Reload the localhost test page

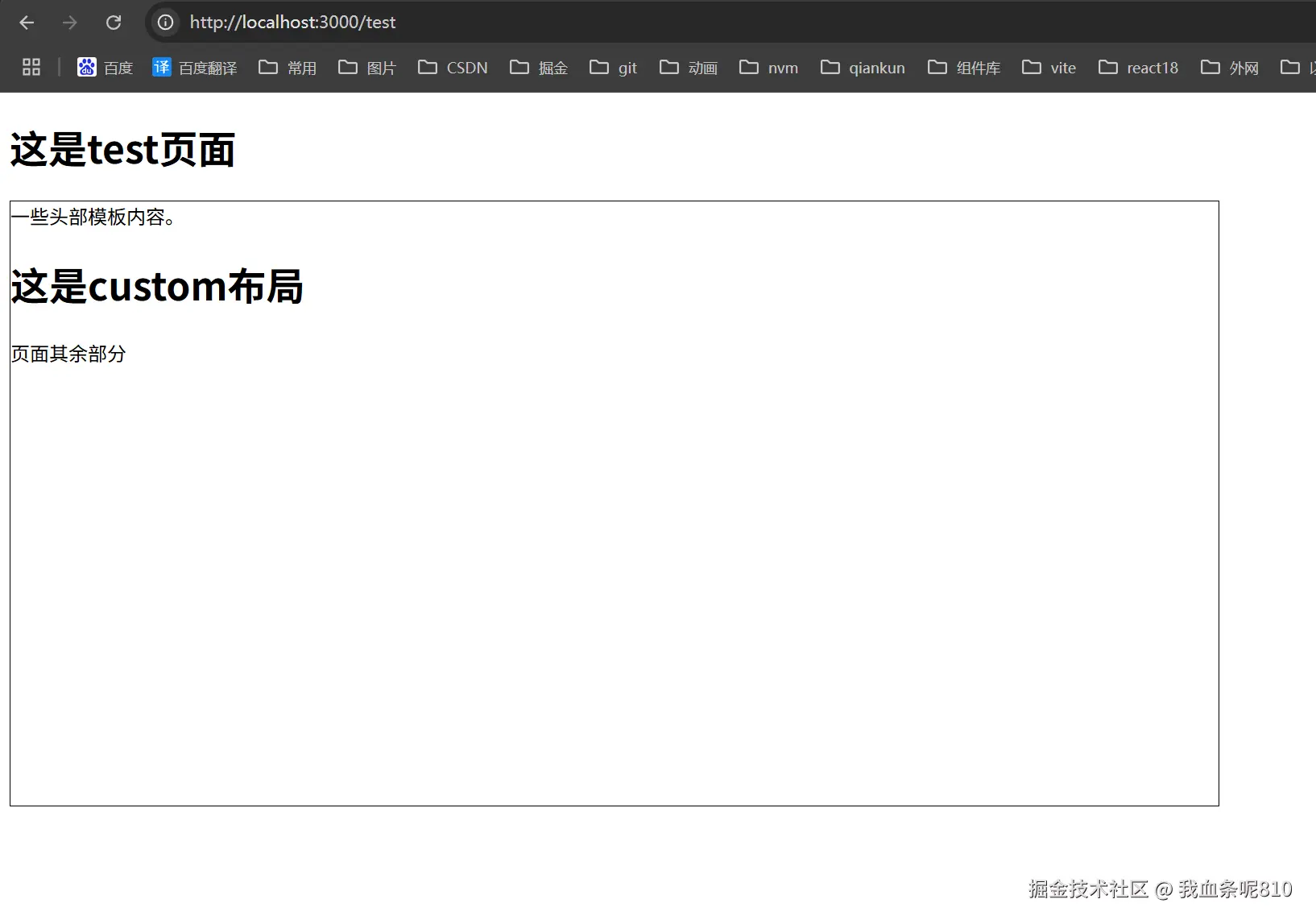(x=114, y=23)
